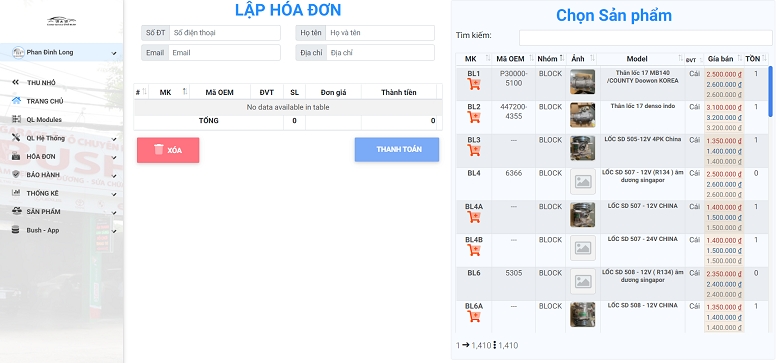Image resolution: width=780 pixels, height=363 pixels.
Task: Expand the SẢN PHẨM submenu chevron
Action: 114,213
